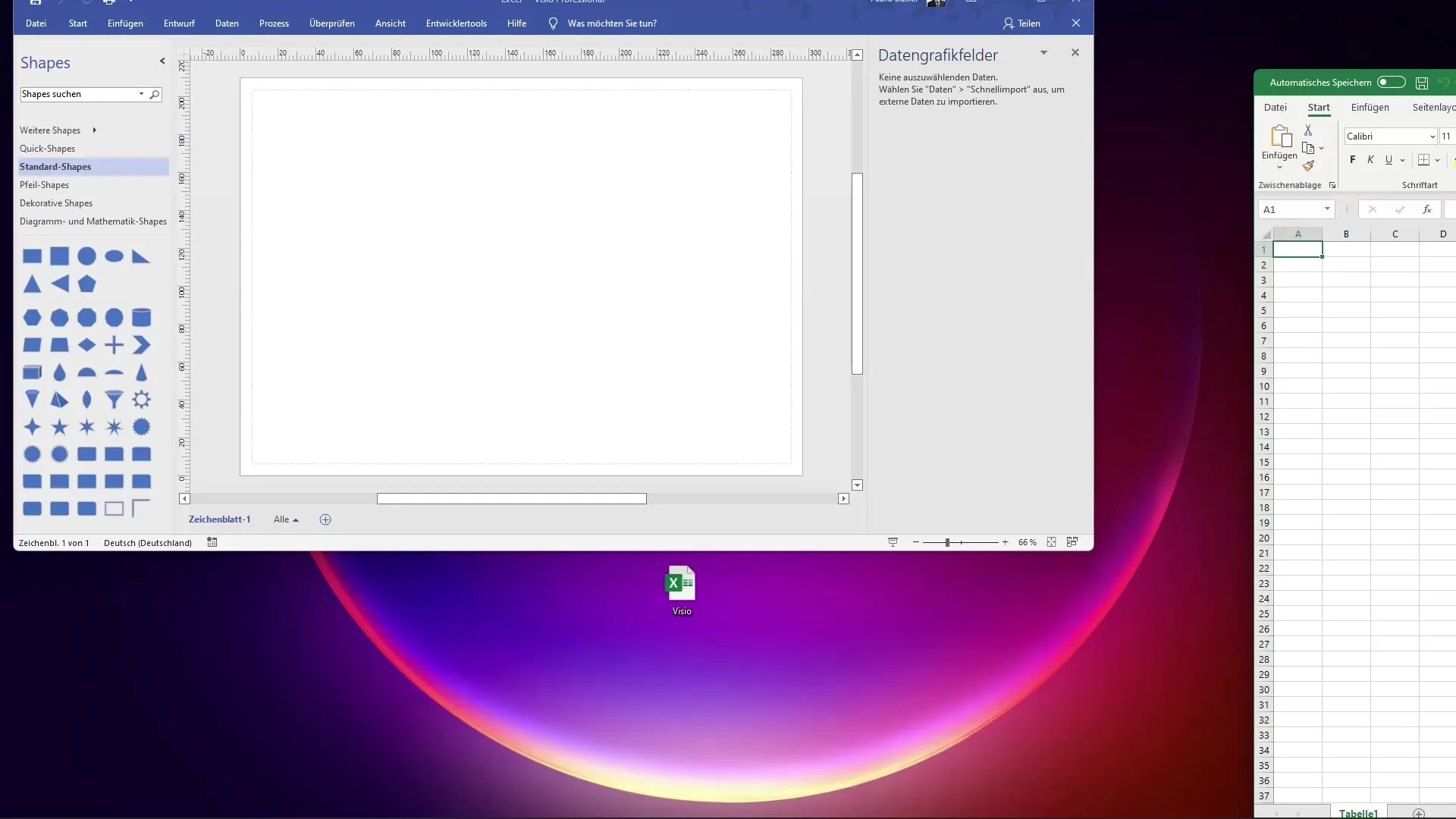
Task: Select the cylinder (can) shape
Action: pyautogui.click(x=142, y=317)
